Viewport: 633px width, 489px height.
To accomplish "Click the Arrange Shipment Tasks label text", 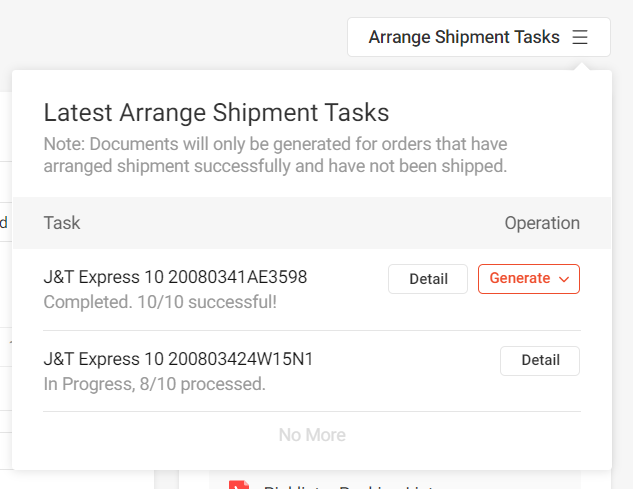I will point(464,37).
